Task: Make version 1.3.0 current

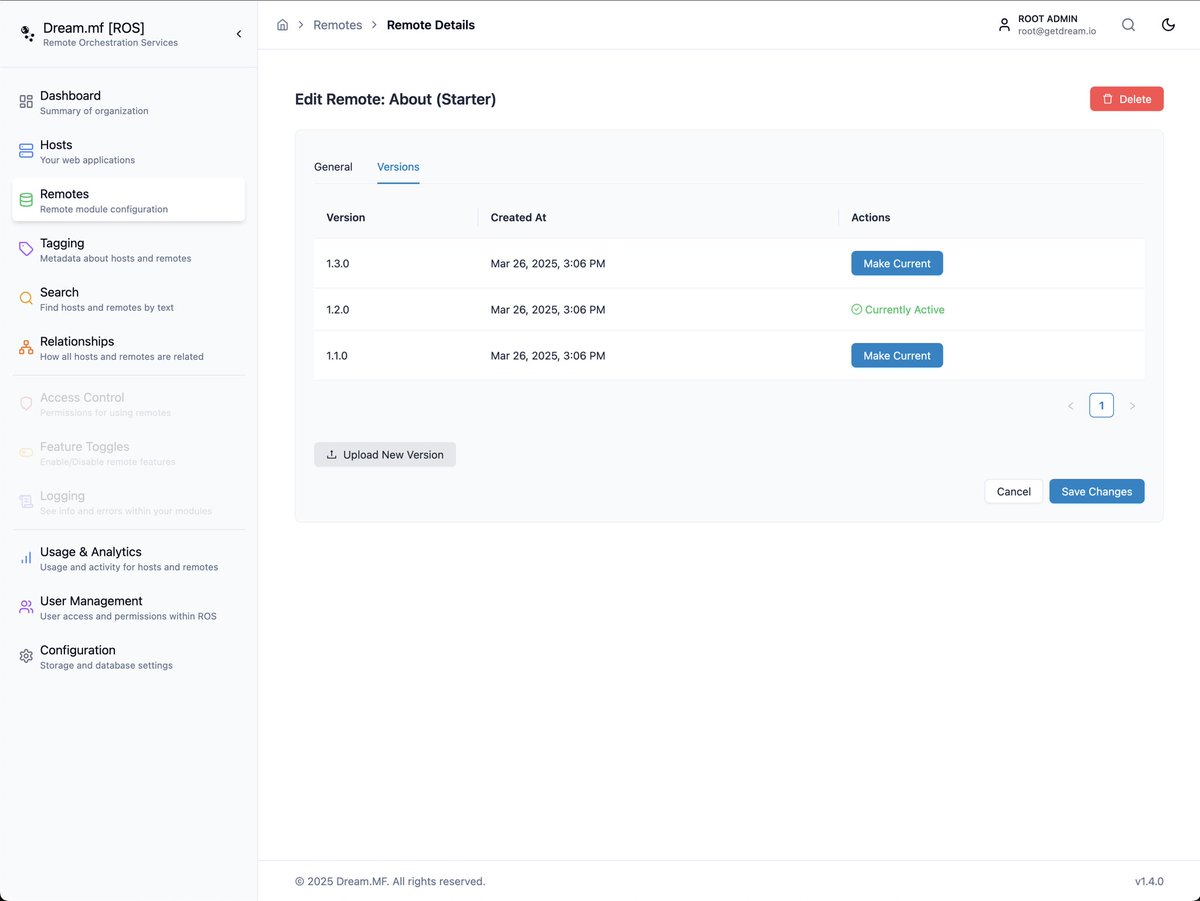Action: coord(897,264)
